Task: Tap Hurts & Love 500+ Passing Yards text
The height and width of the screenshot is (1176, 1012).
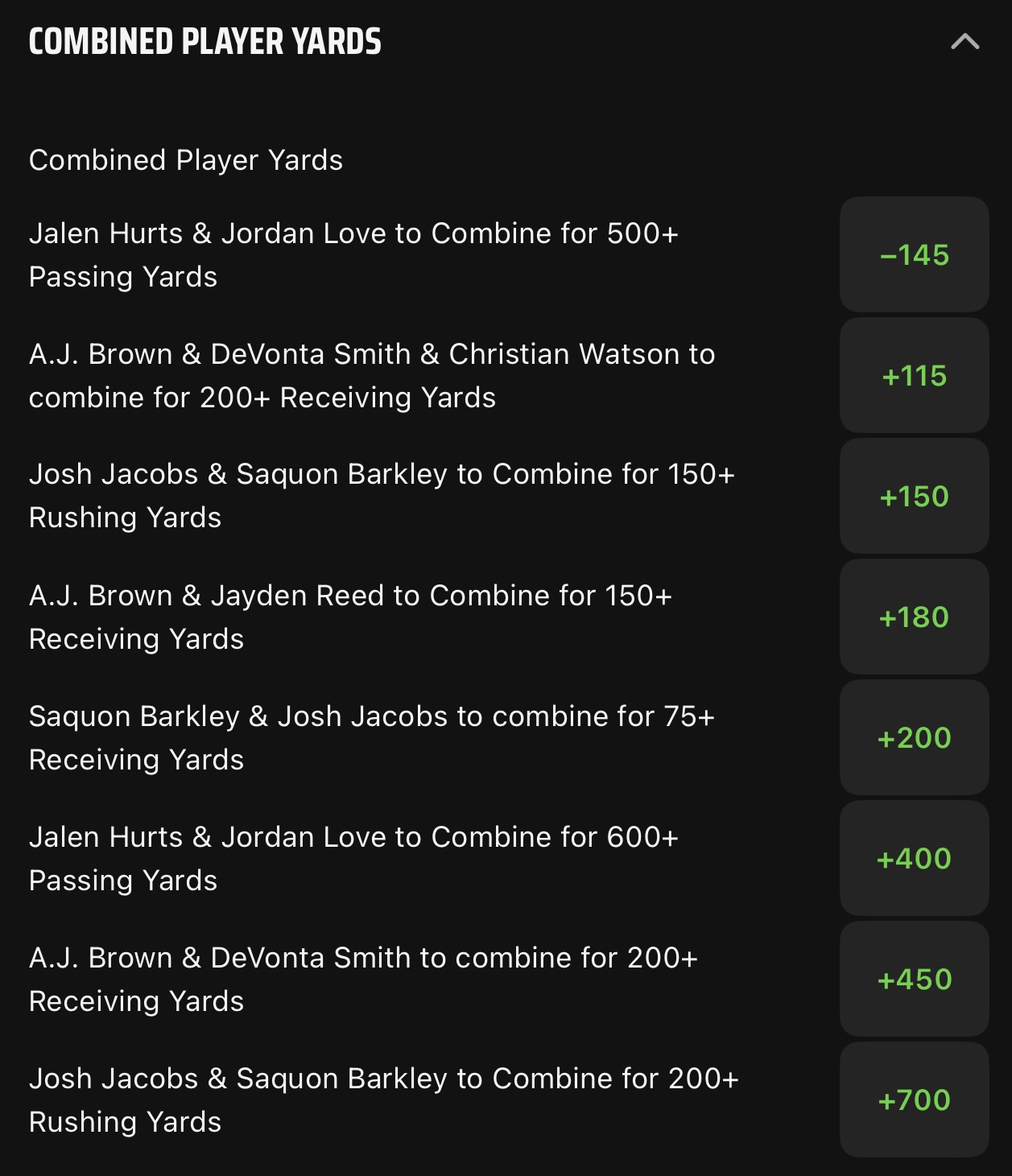Action: pyautogui.click(x=353, y=254)
